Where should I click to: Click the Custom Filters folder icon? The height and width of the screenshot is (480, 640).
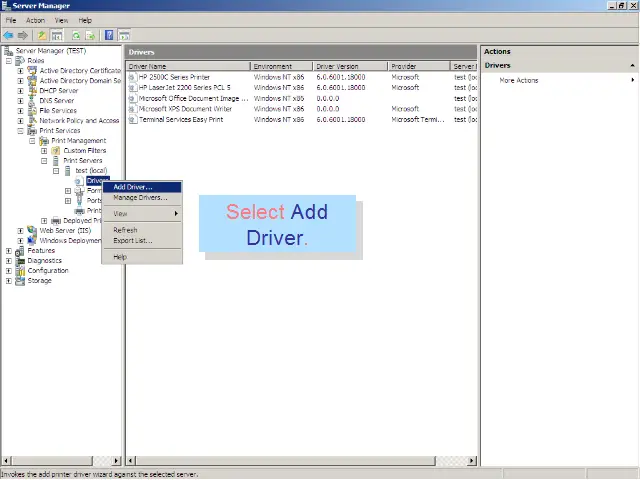tap(56, 151)
